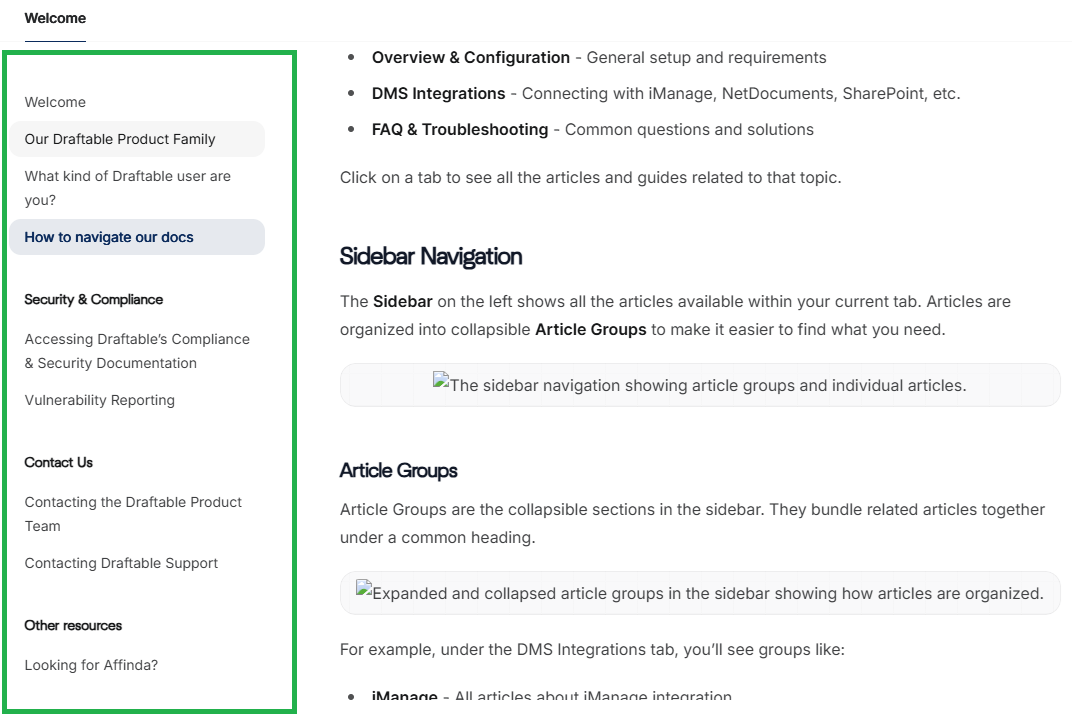Click the broken image icon in Article Groups section
Viewport: 1072px width, 716px height.
[362, 586]
